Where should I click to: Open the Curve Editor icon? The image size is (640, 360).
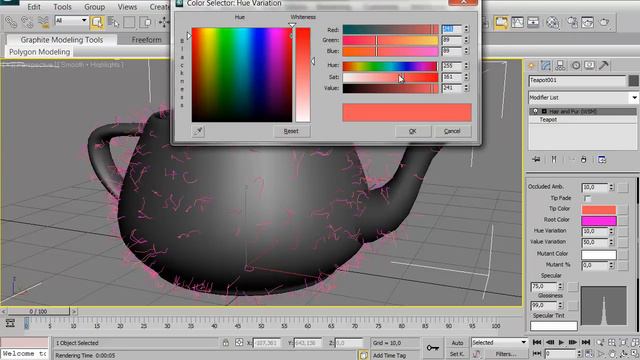click(x=517, y=22)
